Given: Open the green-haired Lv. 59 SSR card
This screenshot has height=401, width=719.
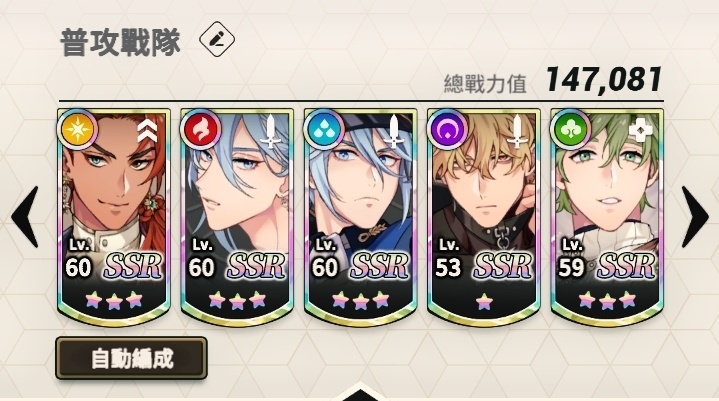Looking at the screenshot, I should click(x=607, y=217).
